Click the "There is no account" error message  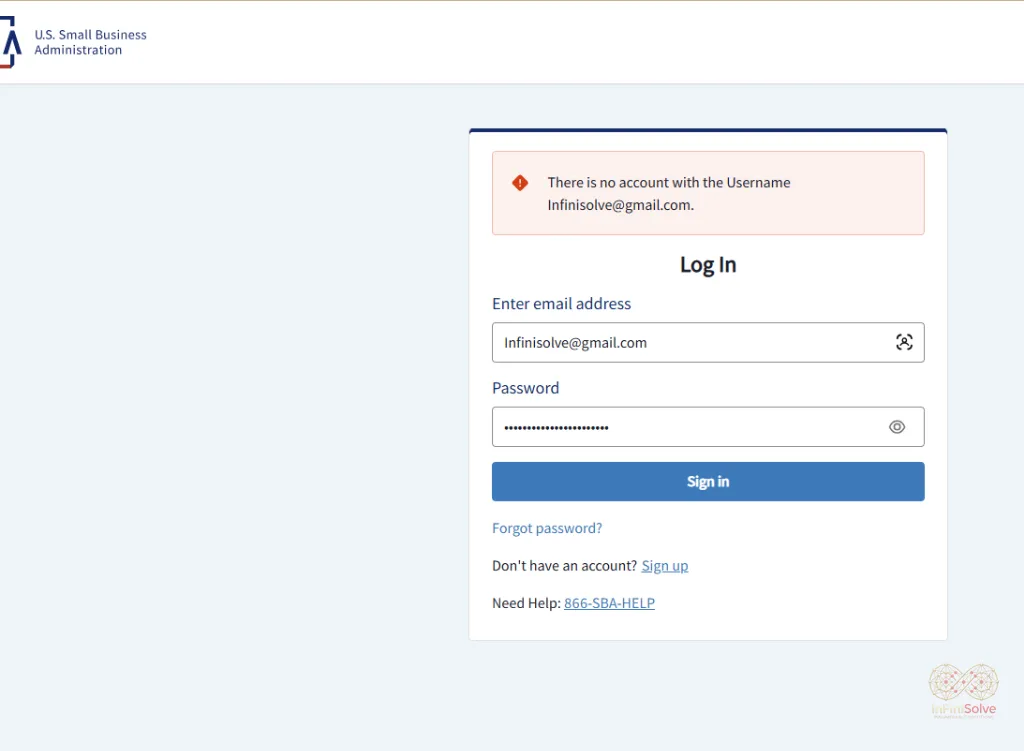point(669,194)
